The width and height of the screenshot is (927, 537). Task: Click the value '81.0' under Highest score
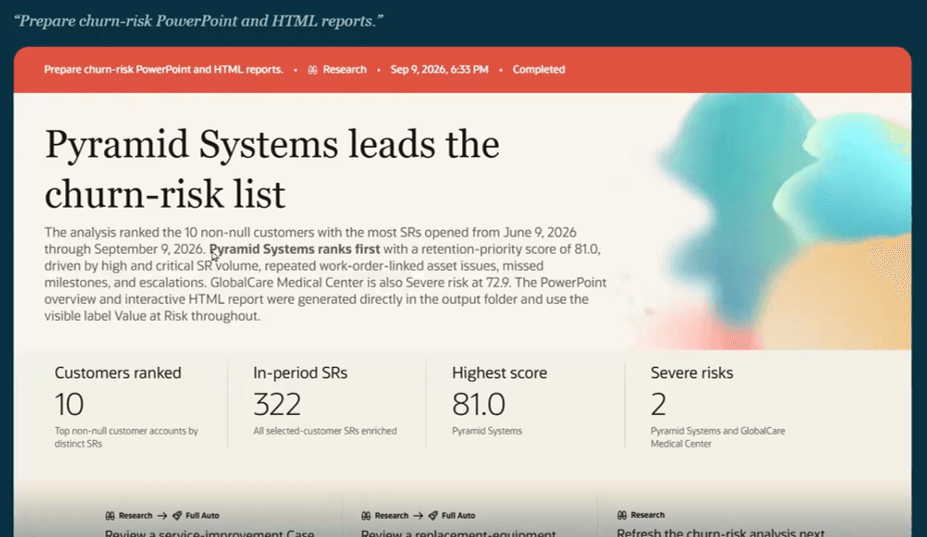point(478,405)
